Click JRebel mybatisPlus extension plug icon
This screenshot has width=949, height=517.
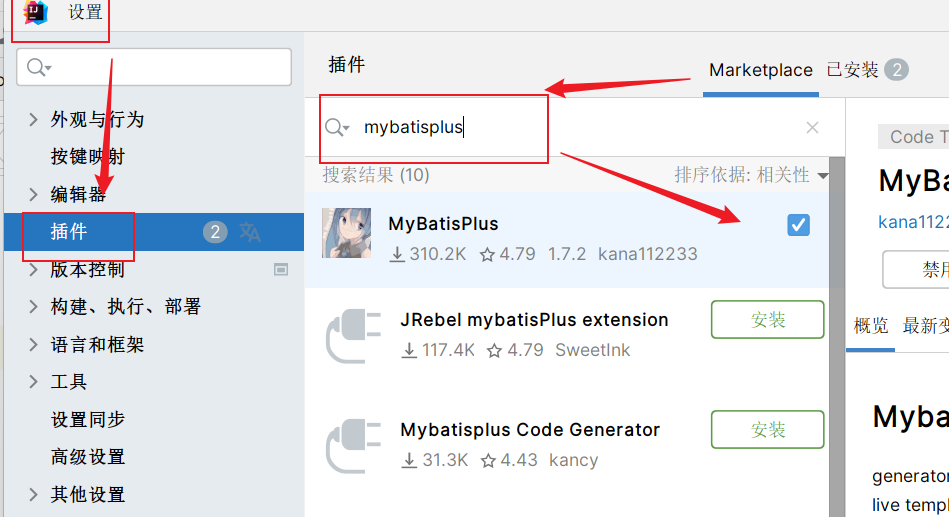[353, 336]
